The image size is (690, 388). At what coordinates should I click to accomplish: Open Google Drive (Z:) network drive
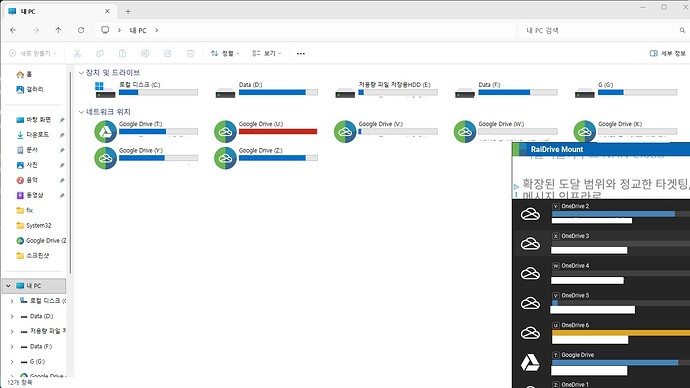[x=267, y=157]
